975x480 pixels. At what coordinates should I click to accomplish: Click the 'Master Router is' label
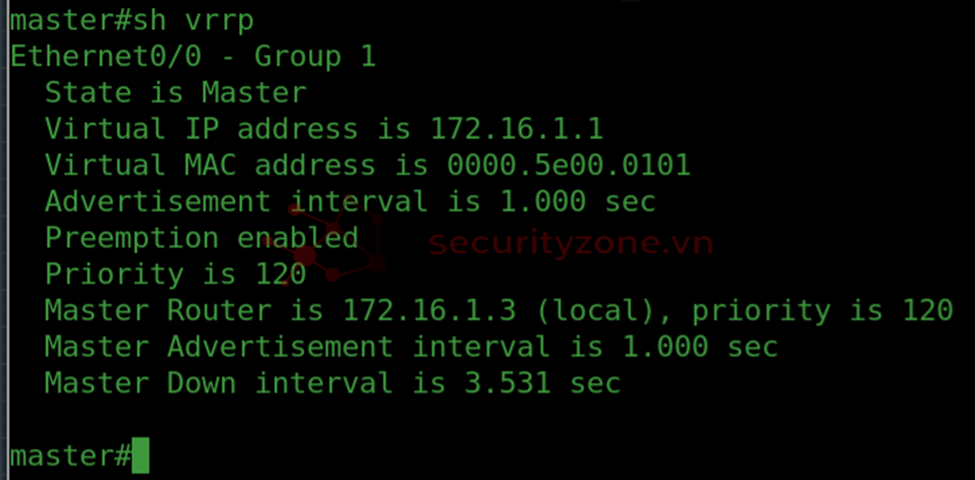(x=184, y=310)
